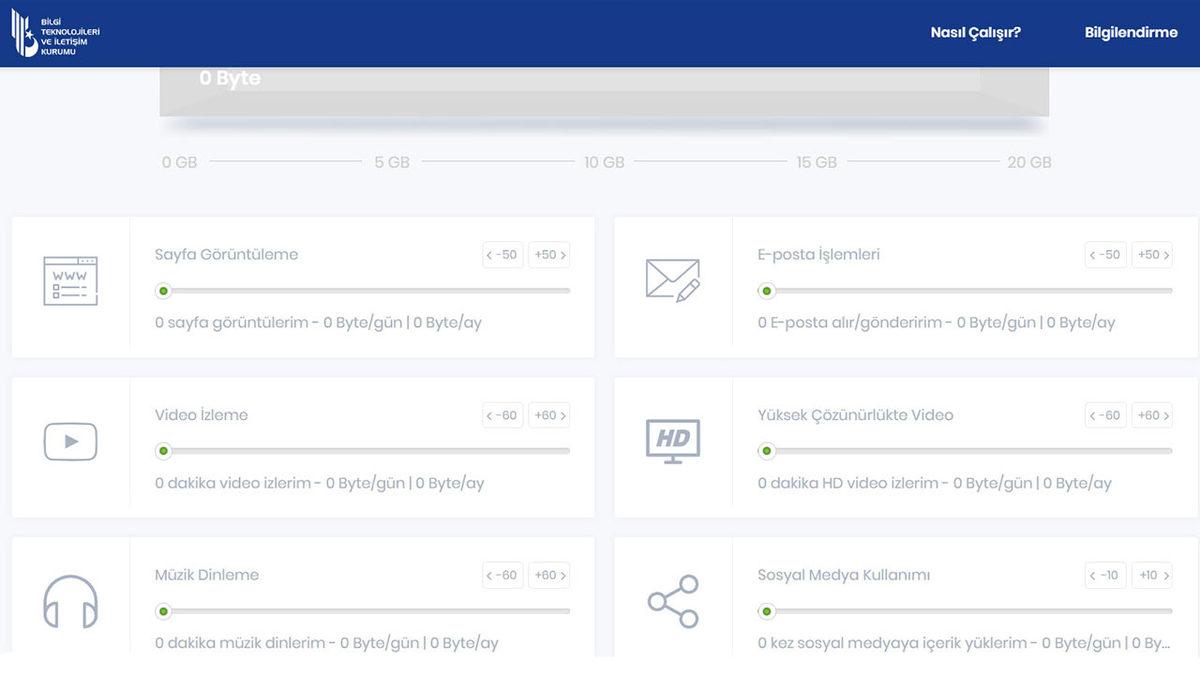Decrease Sayfa Görüntüleme by -50
This screenshot has height=675, width=1200.
[x=502, y=255]
